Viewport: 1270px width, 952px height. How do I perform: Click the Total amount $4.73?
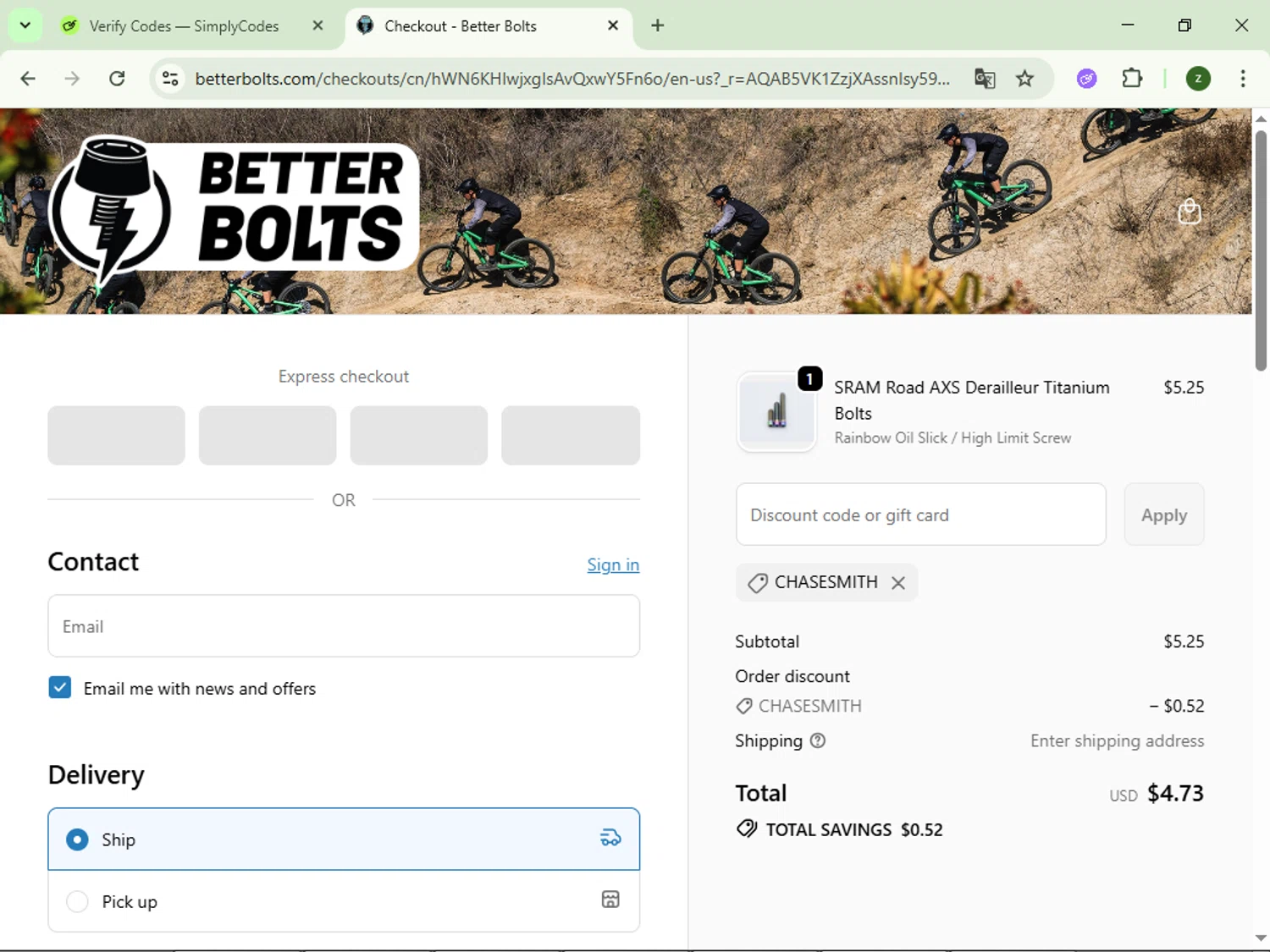pos(1175,793)
